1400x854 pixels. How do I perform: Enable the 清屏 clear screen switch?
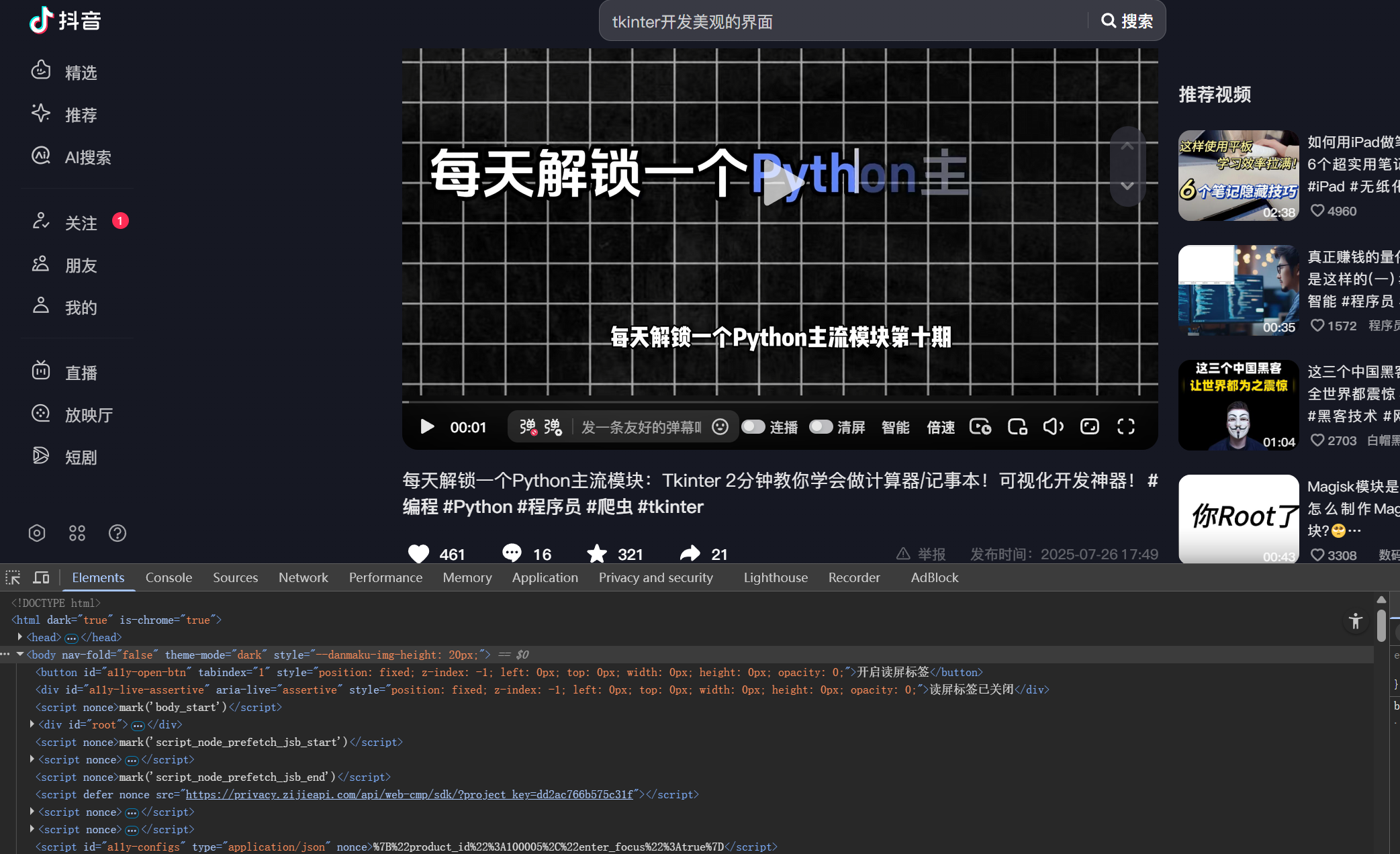(821, 427)
